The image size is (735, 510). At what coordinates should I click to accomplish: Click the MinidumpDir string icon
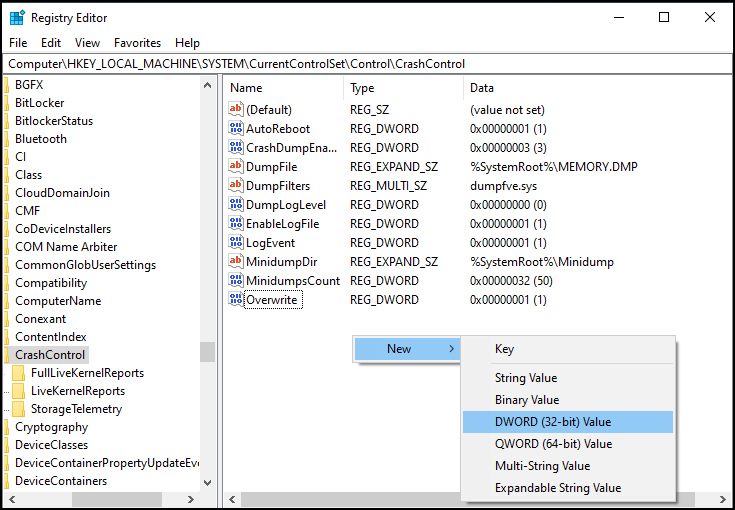pyautogui.click(x=236, y=262)
